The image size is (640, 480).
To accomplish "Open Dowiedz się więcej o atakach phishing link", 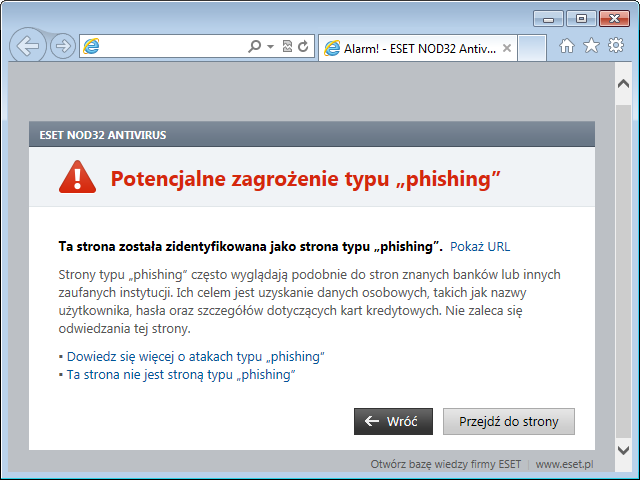I will click(x=196, y=356).
